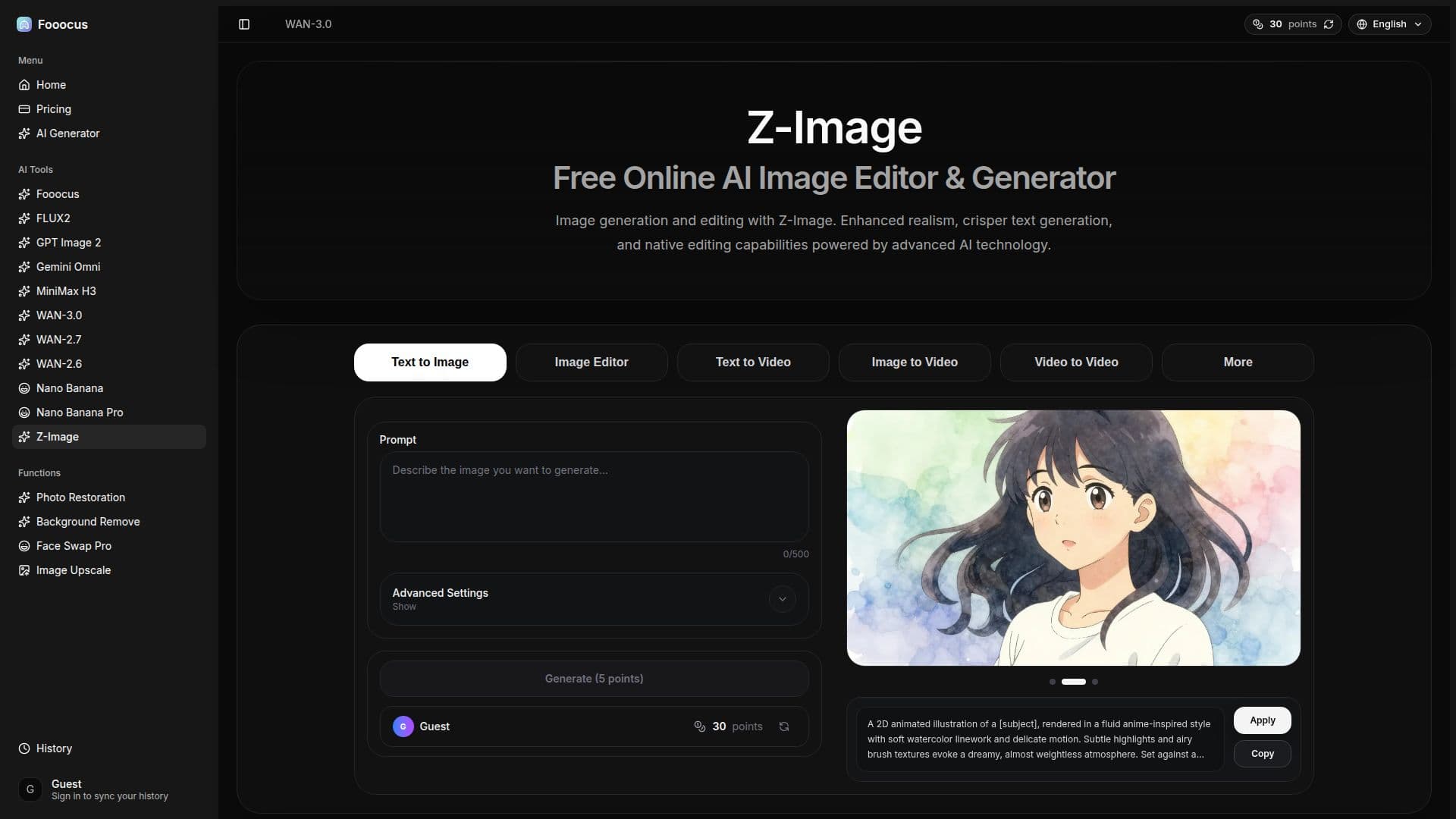Select WAN-3.0 in AI Tools
Screen dimensions: 1456x819
109,315
